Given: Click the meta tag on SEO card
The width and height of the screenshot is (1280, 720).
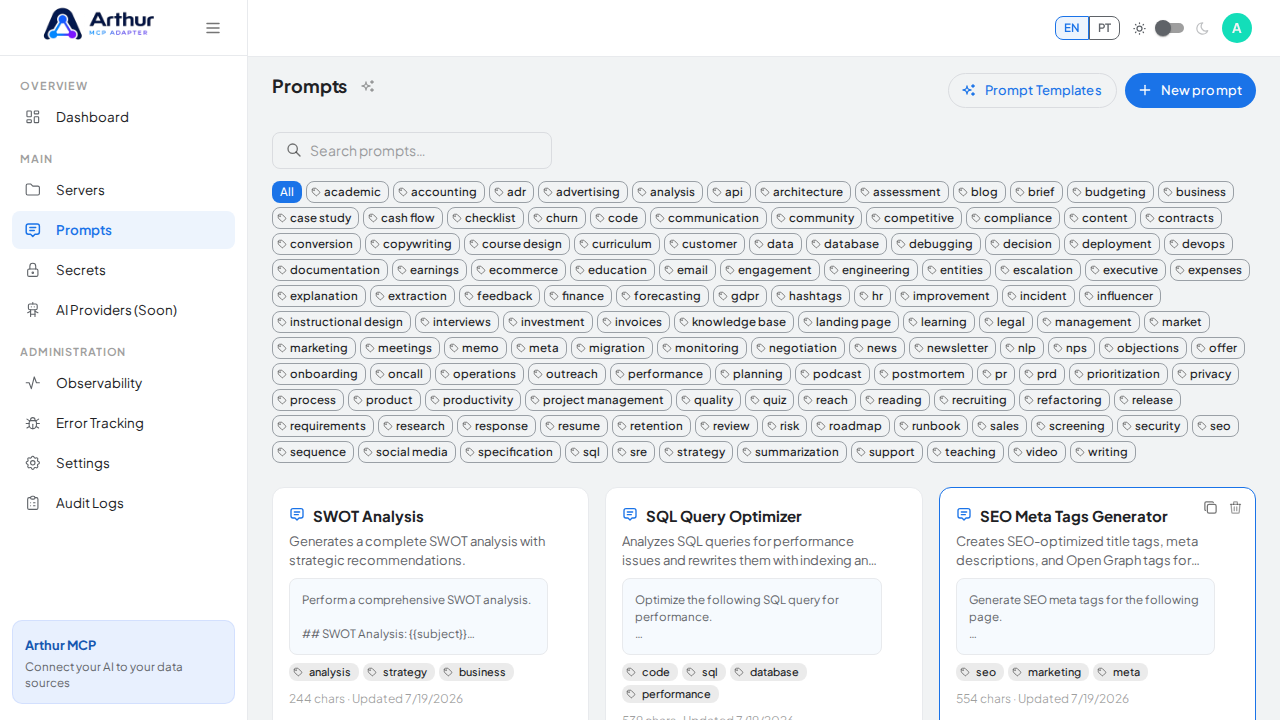Looking at the screenshot, I should (1119, 672).
